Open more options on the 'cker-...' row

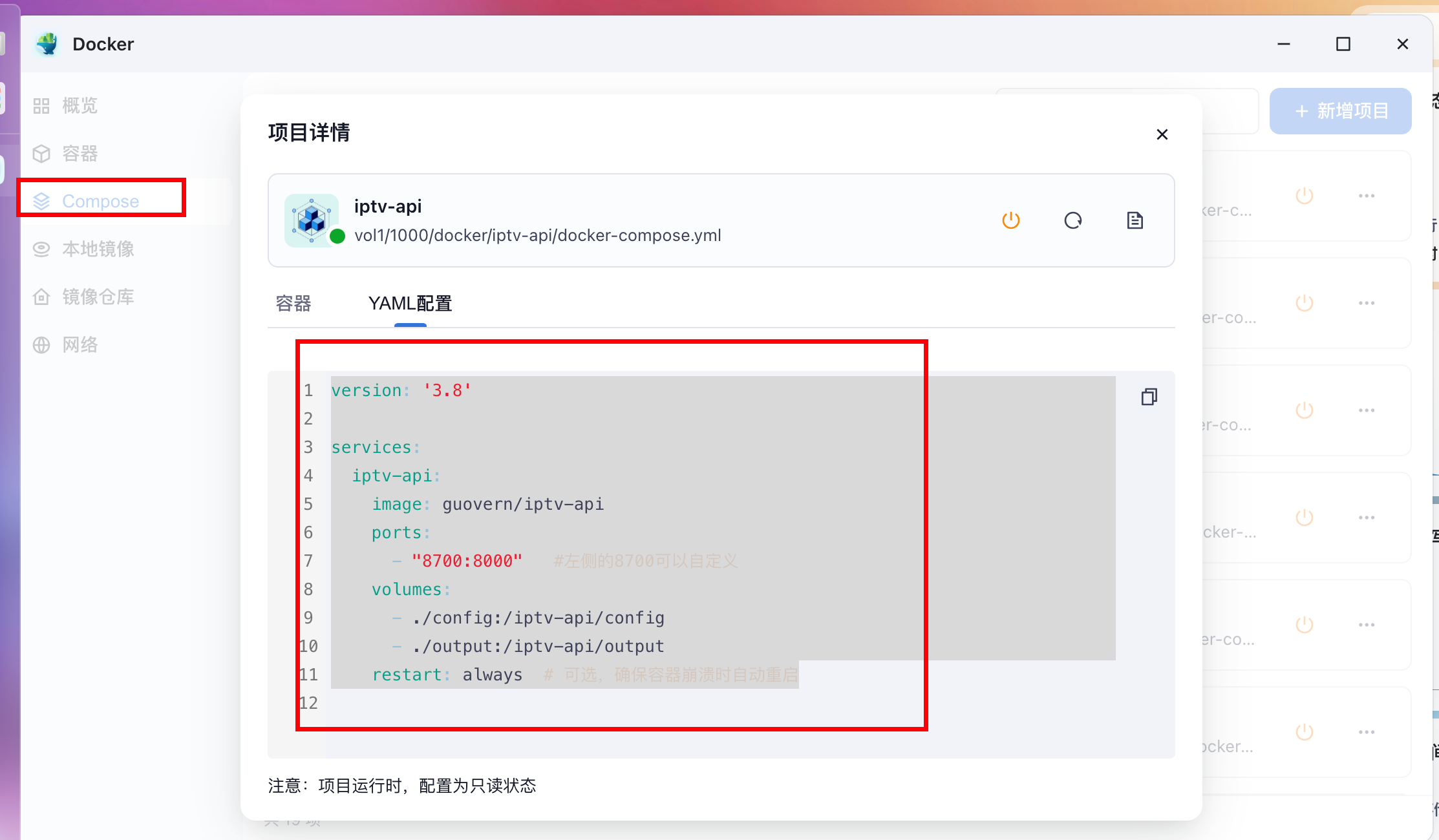1367,518
